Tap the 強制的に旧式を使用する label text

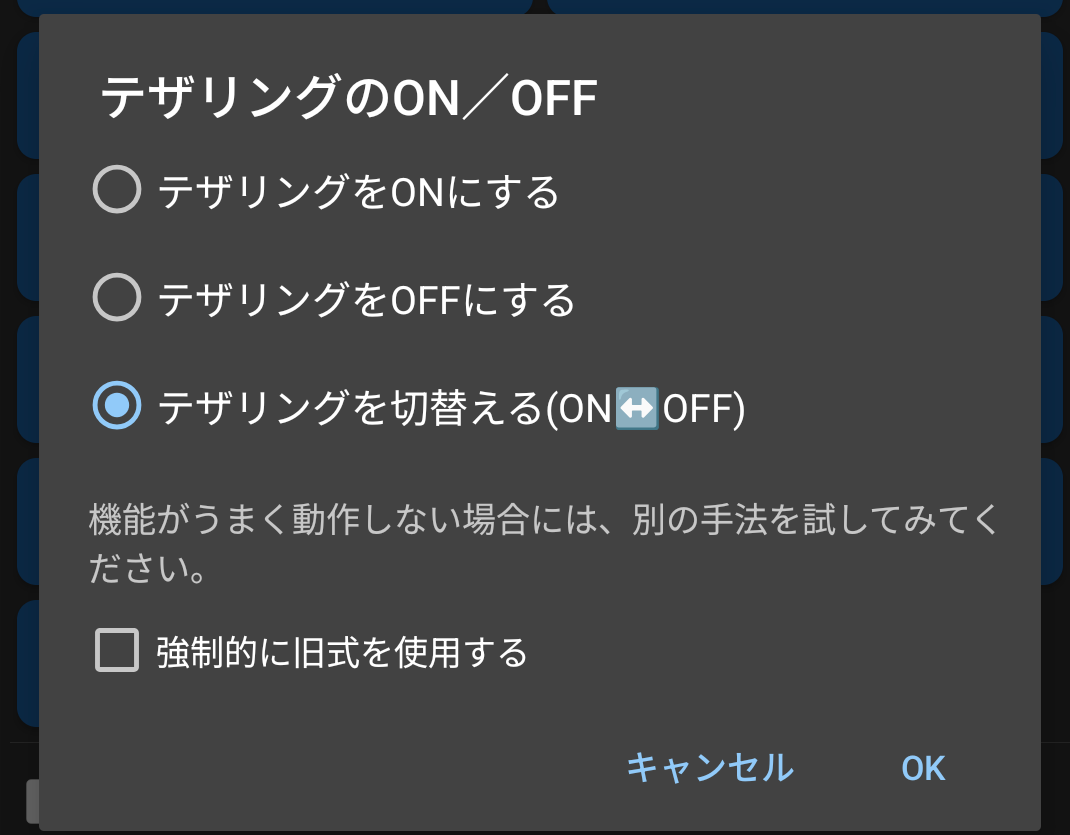pos(342,651)
